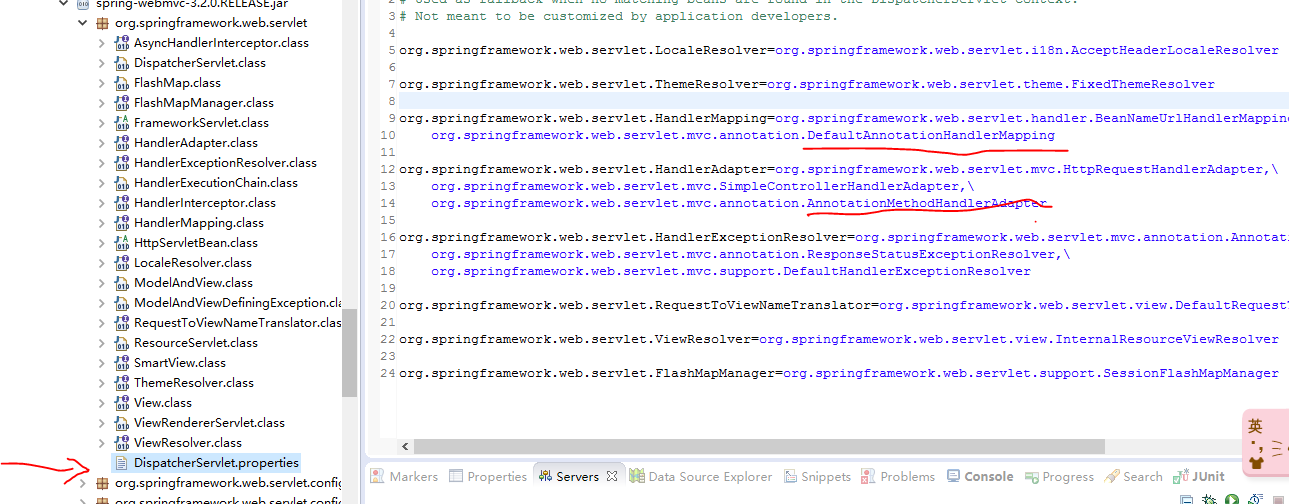Click the class file icon beside AsyncHandlerInterceptor.class

click(x=122, y=43)
